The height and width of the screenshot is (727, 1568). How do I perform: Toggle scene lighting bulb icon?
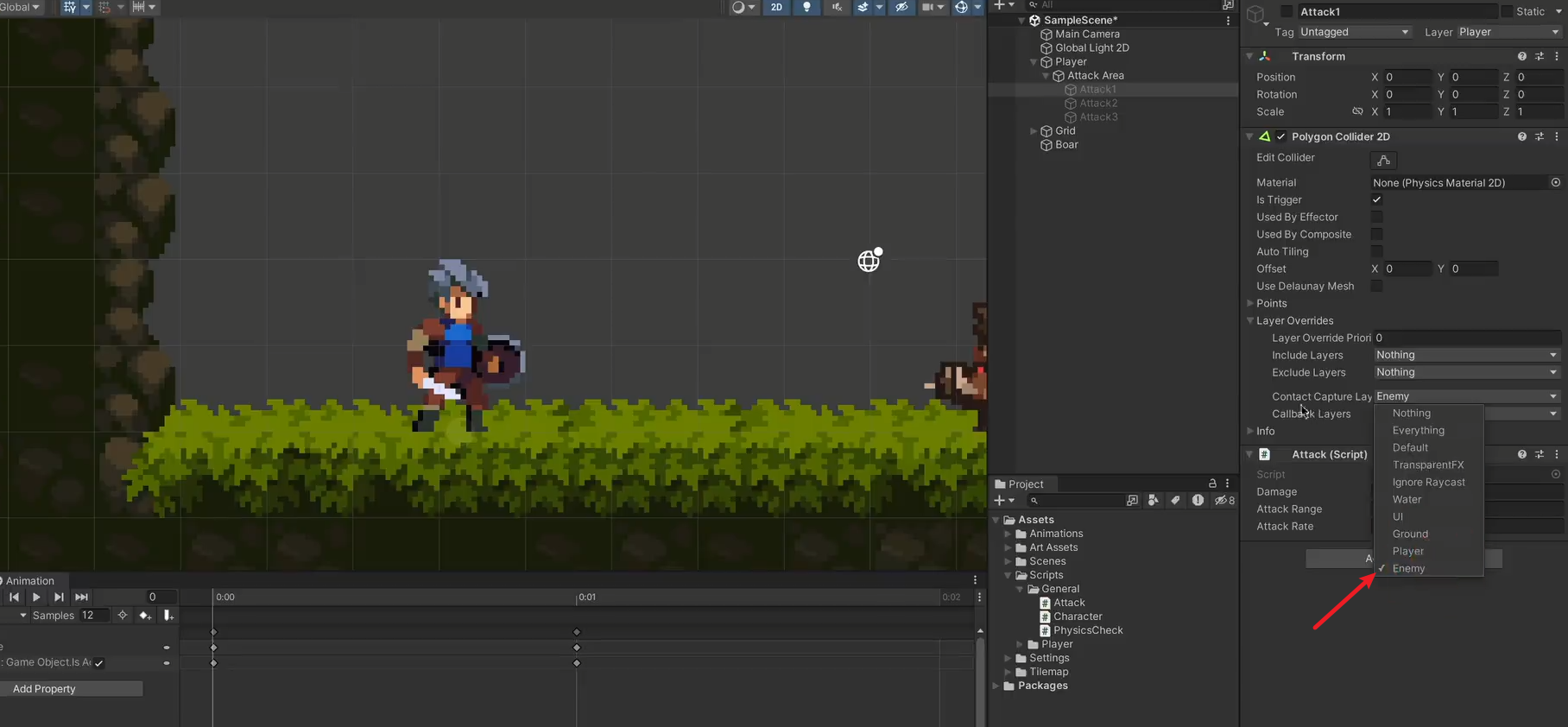pyautogui.click(x=806, y=7)
